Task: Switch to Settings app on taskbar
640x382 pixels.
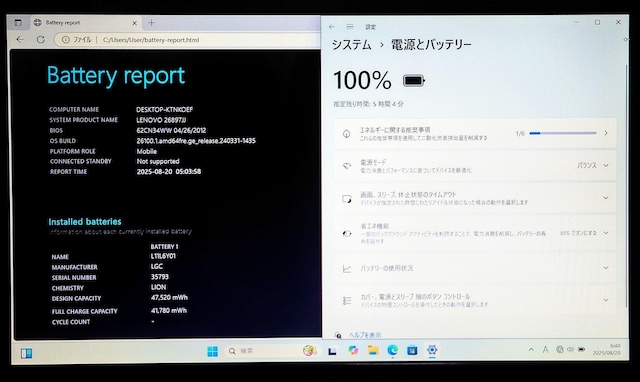Action: point(432,350)
